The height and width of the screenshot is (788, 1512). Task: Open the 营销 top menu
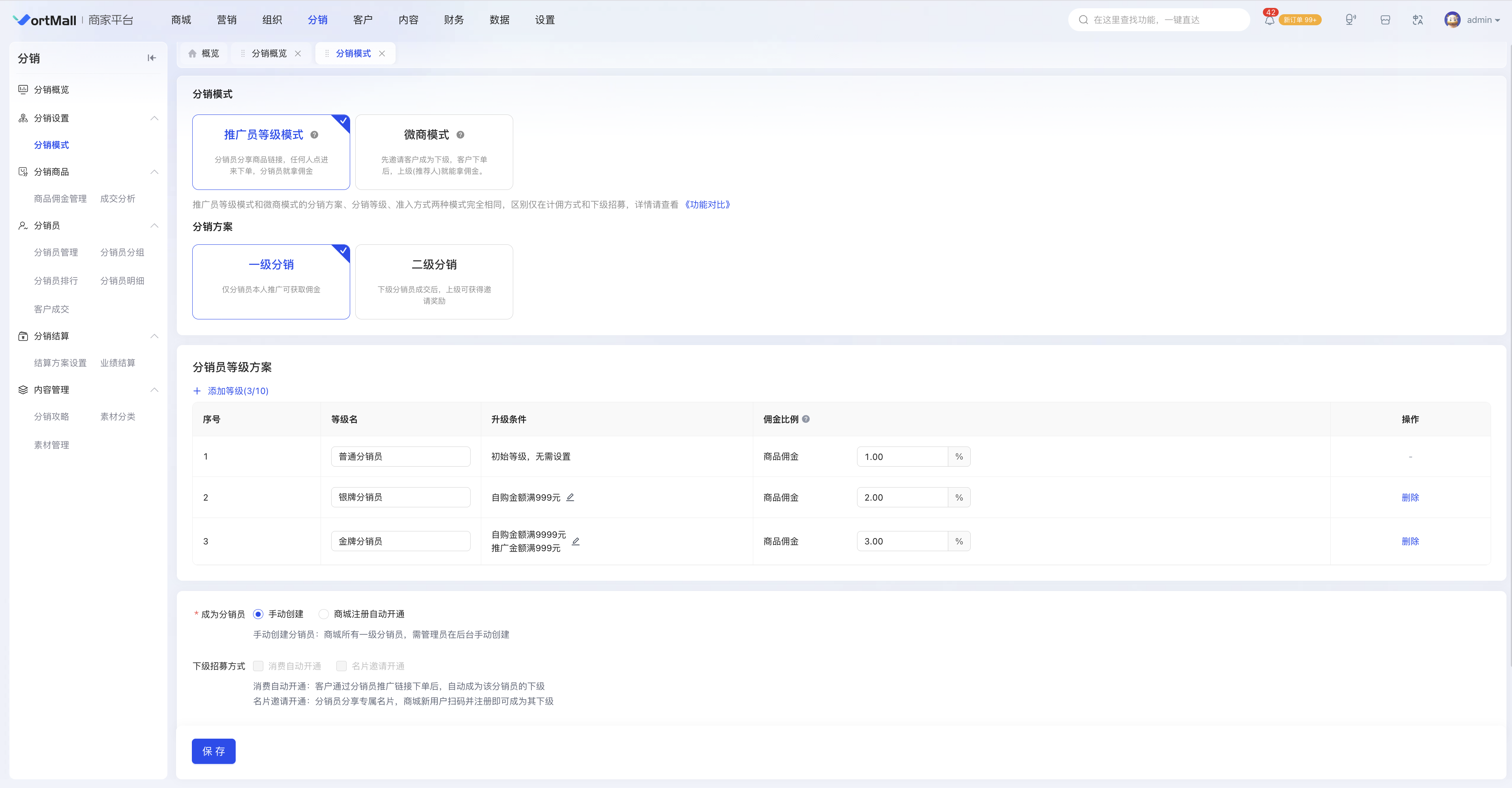(227, 20)
